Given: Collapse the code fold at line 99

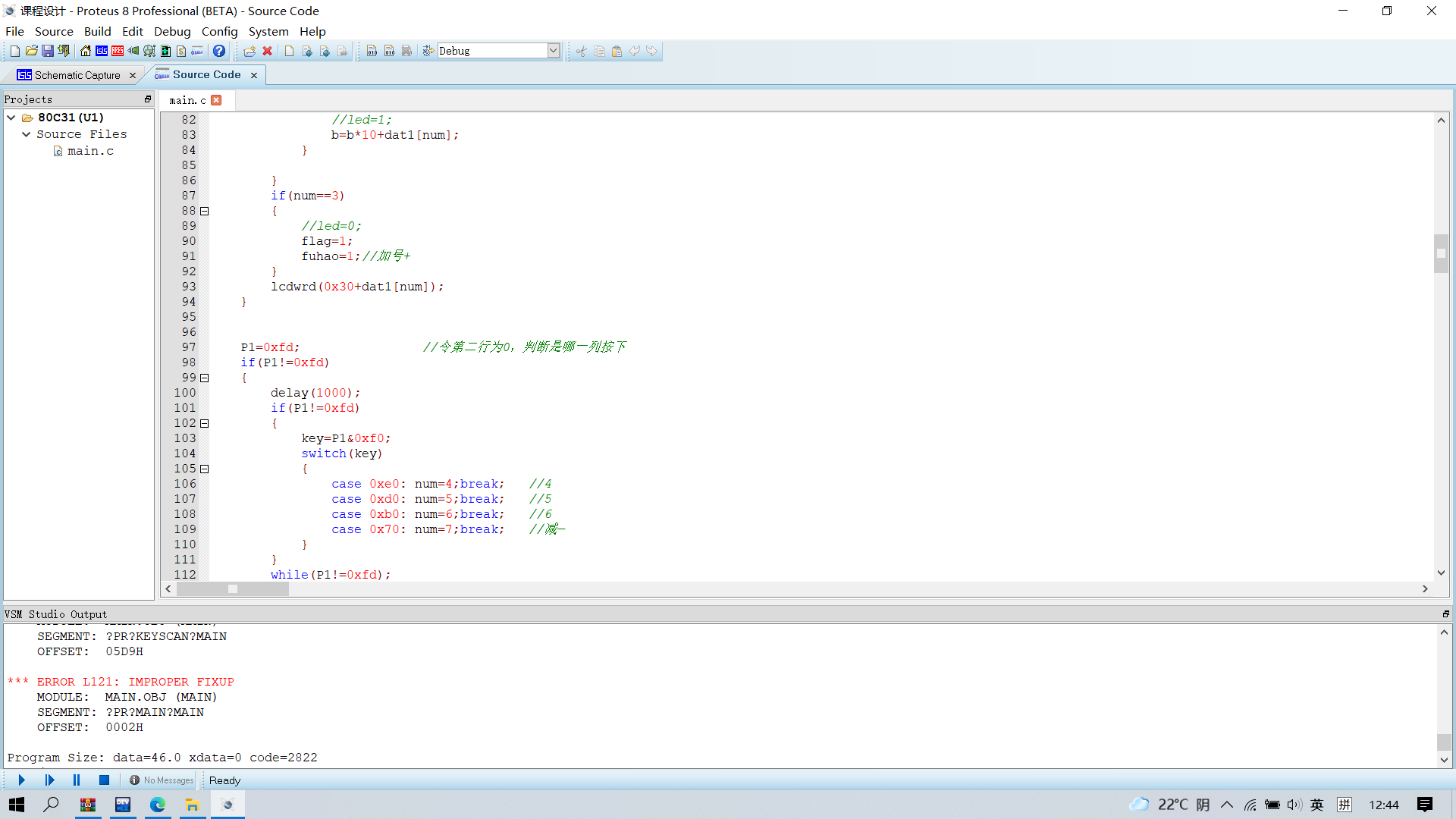Looking at the screenshot, I should click(x=205, y=378).
